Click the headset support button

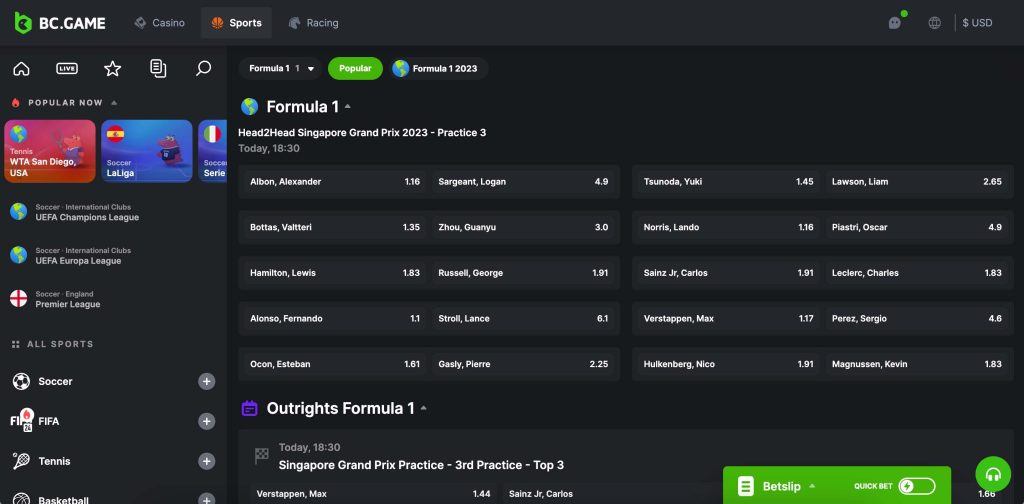(x=993, y=474)
